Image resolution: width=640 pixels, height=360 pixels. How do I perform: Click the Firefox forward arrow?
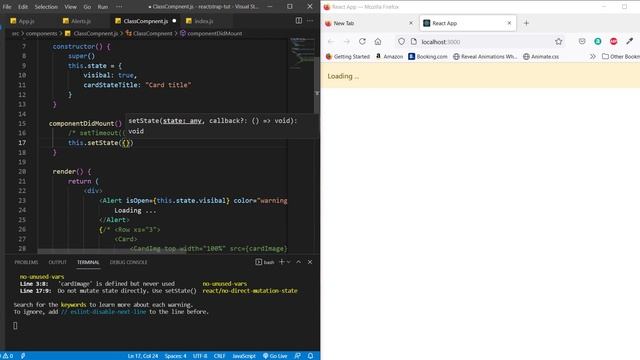point(347,42)
